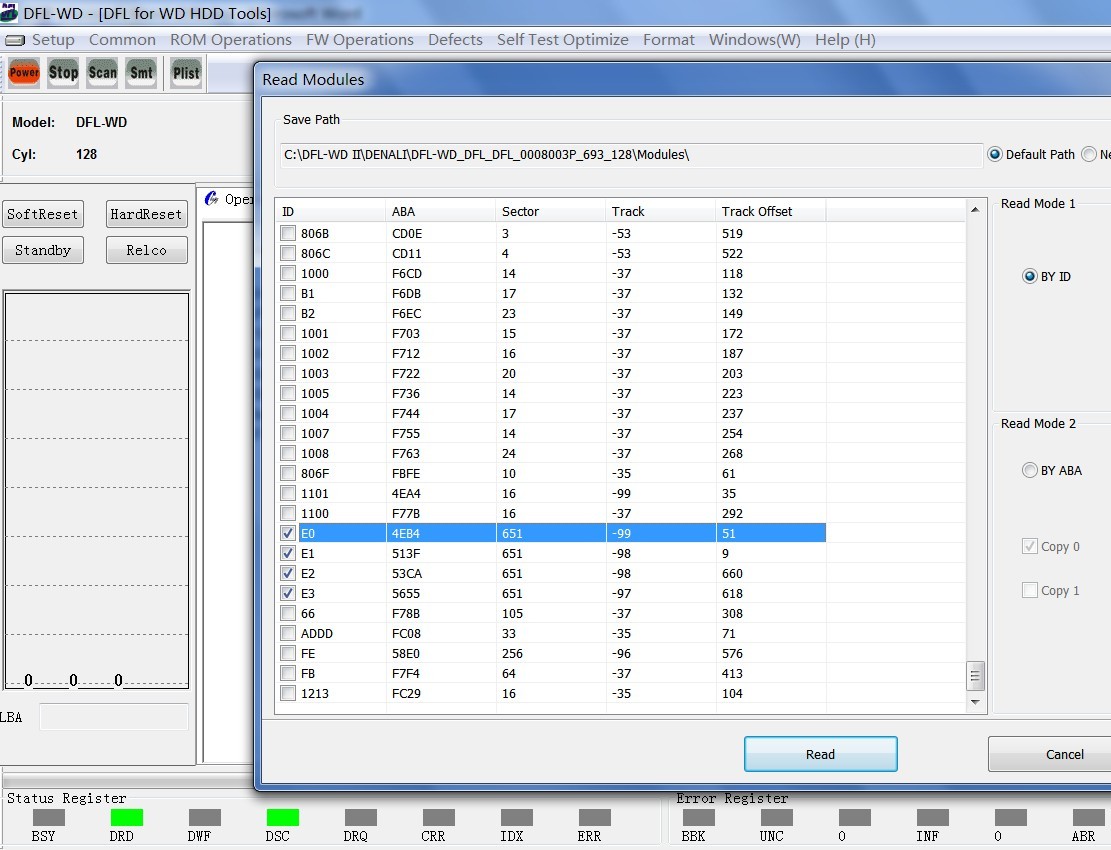Select module row B2
Viewport: 1111px width, 850px height.
click(x=551, y=313)
